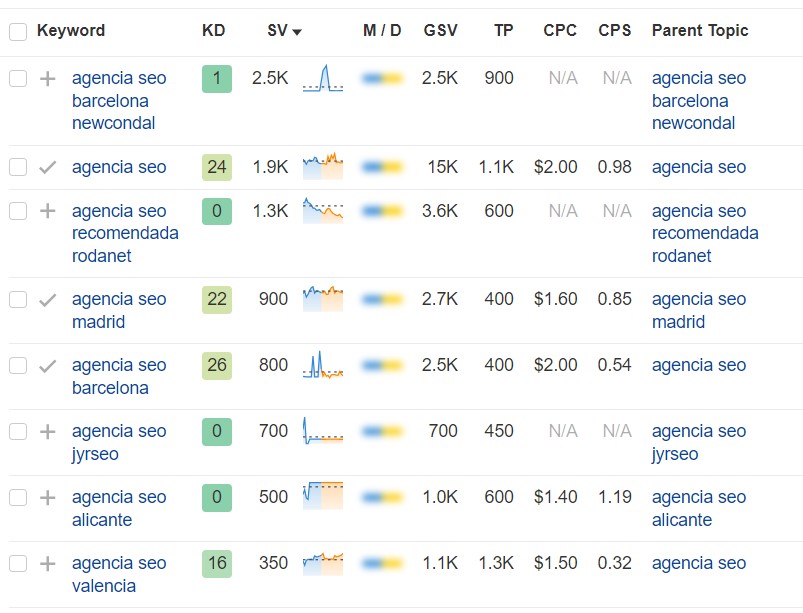Click plus icon beside agencia seo alicante
Screen dimensions: 803x613
(48, 498)
